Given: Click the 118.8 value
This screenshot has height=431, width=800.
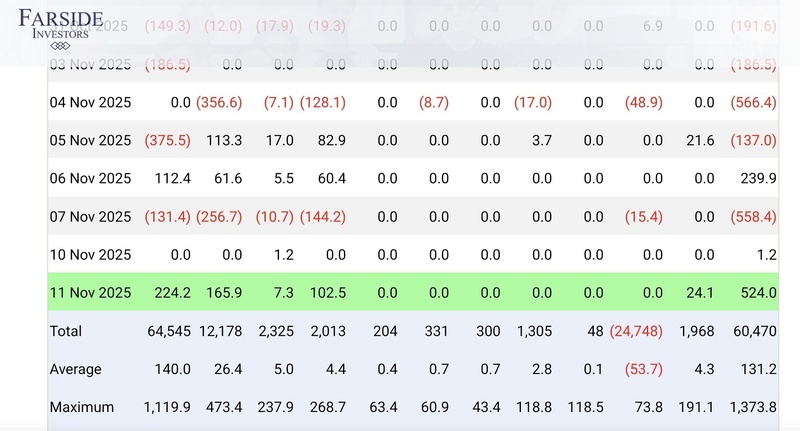Looking at the screenshot, I should [x=534, y=407].
